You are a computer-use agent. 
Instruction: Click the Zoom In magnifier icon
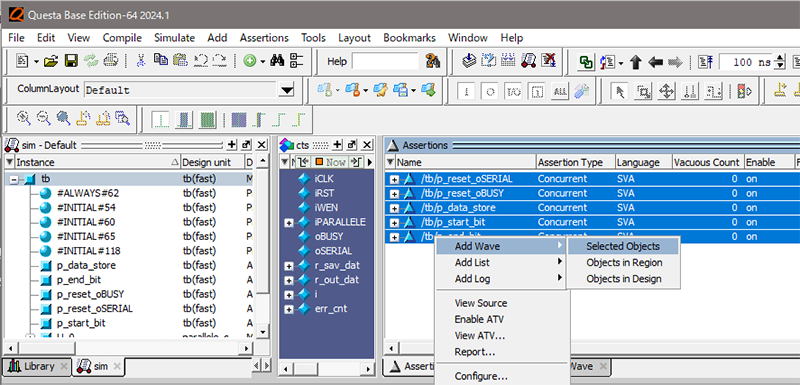point(23,119)
